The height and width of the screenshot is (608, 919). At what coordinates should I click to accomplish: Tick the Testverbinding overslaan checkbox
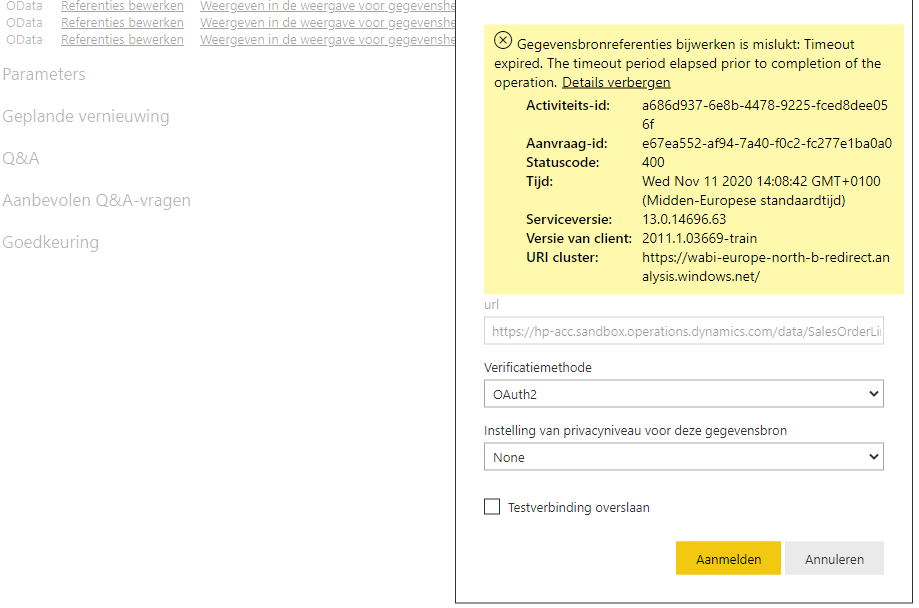492,507
